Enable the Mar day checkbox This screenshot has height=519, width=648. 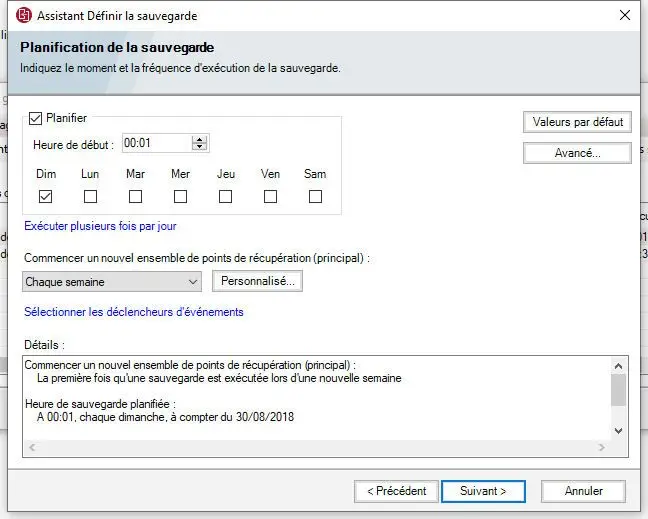pos(135,196)
